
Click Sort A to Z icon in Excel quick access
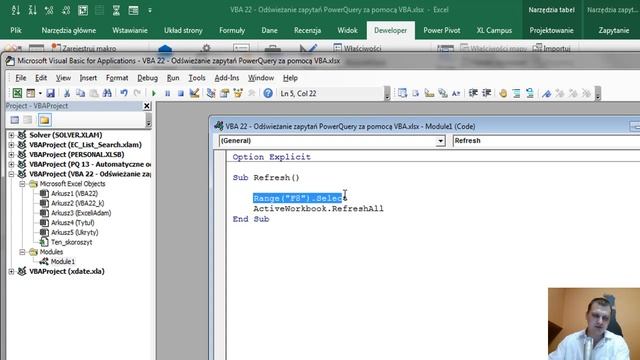tap(16, 10)
